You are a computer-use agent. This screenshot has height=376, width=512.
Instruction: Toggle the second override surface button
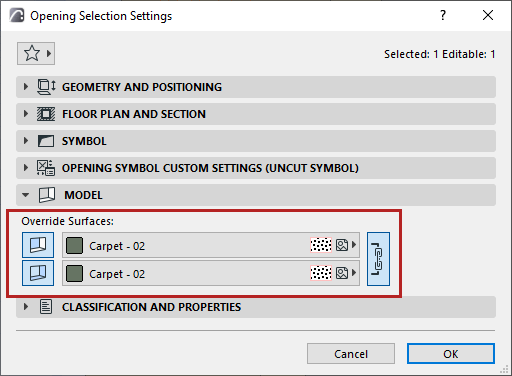click(38, 273)
